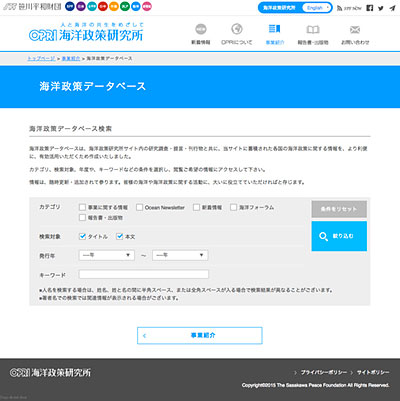Expand the start year dropdown
400x401 pixels.
[107, 255]
